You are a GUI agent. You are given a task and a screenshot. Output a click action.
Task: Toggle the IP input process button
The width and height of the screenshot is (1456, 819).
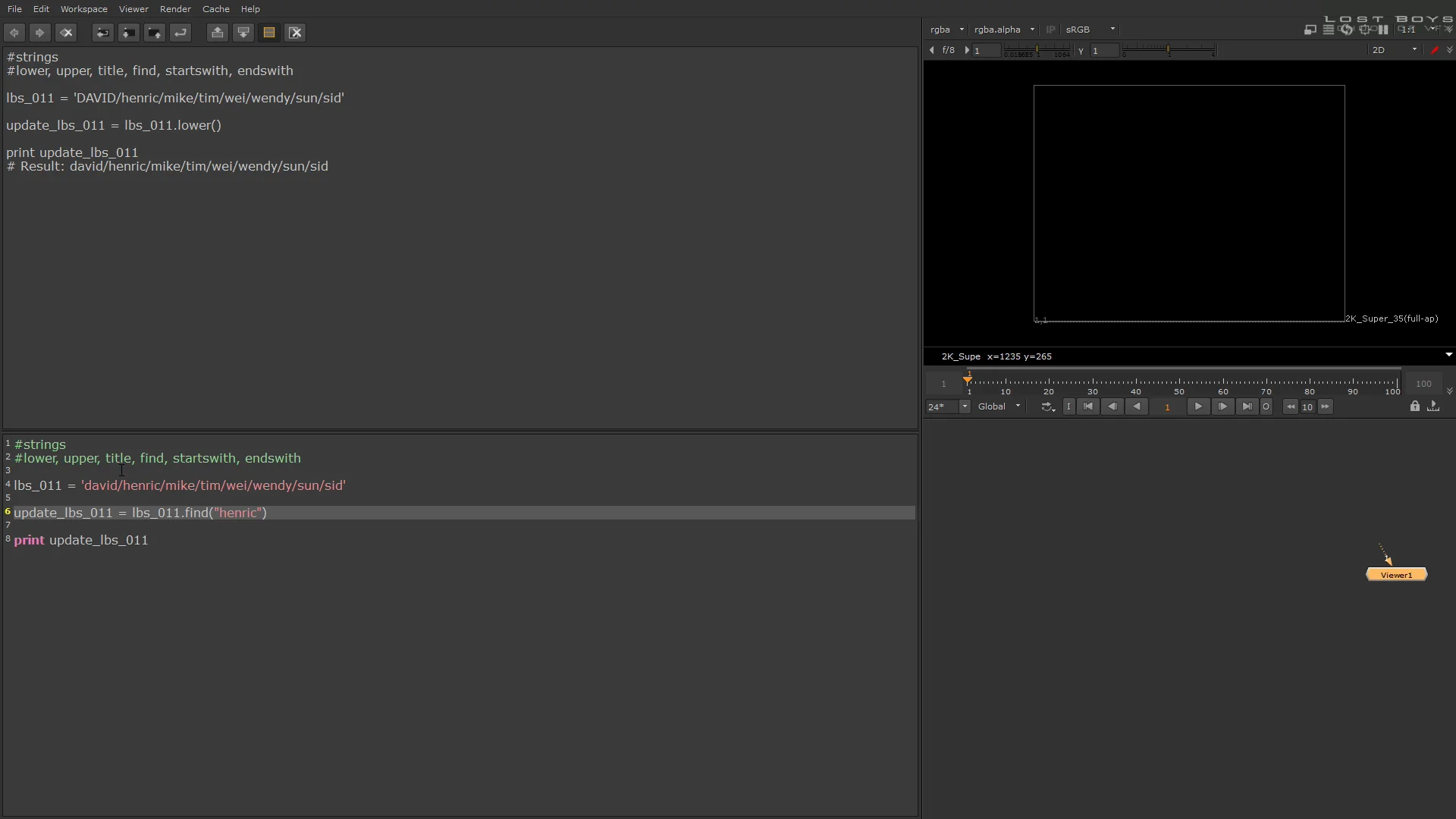click(x=1050, y=30)
